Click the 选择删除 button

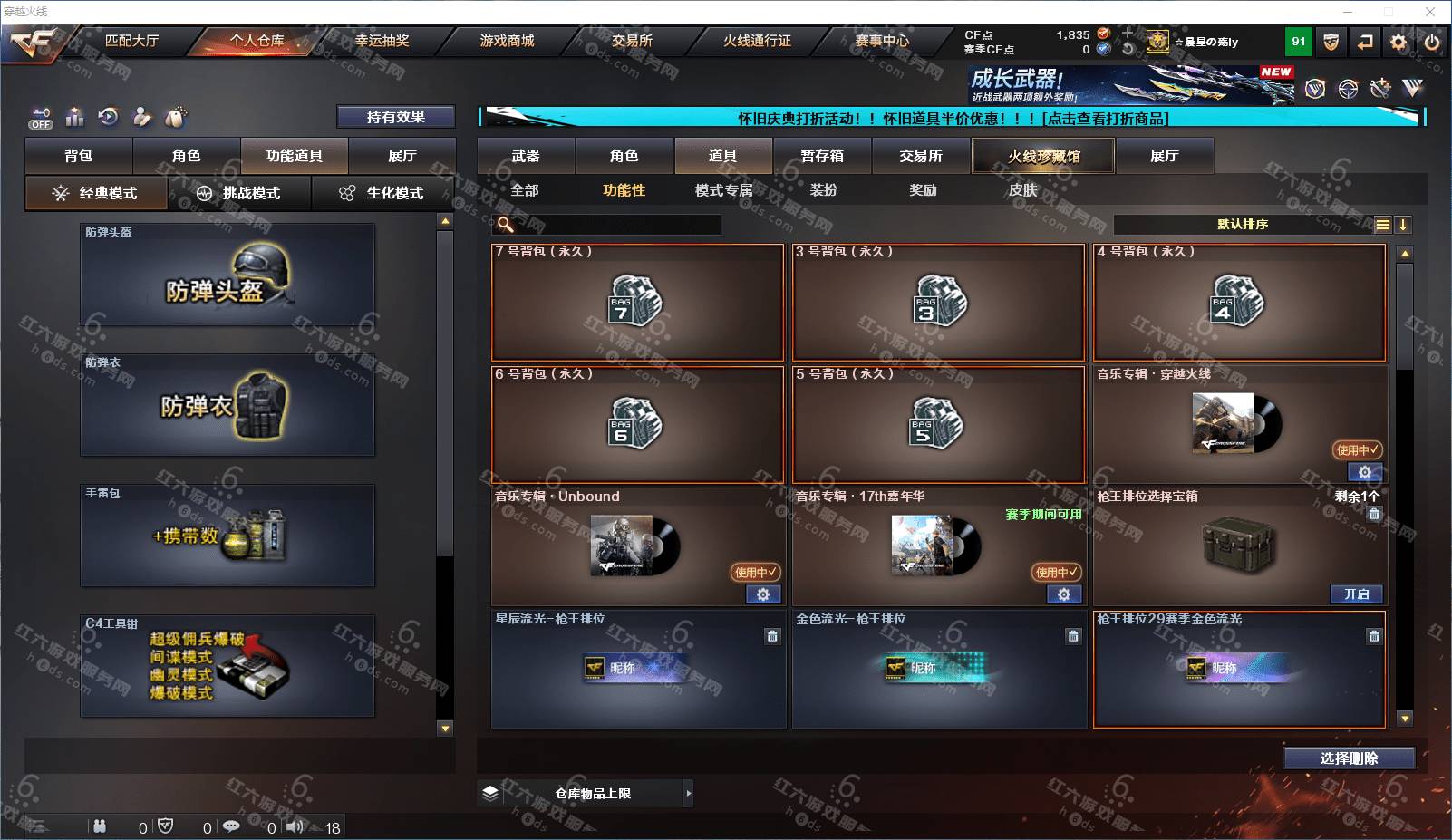tap(1350, 758)
